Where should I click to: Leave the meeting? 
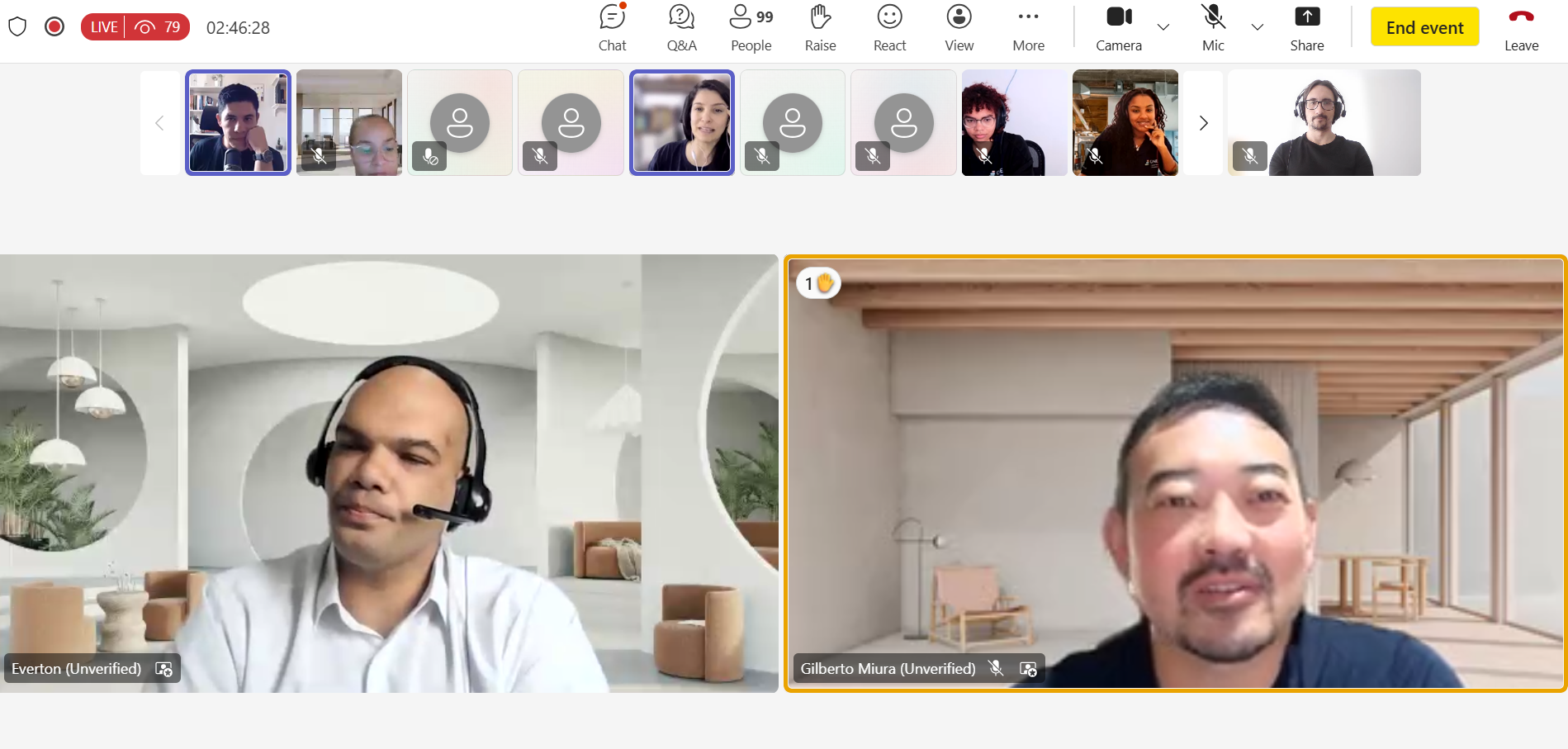1521,27
